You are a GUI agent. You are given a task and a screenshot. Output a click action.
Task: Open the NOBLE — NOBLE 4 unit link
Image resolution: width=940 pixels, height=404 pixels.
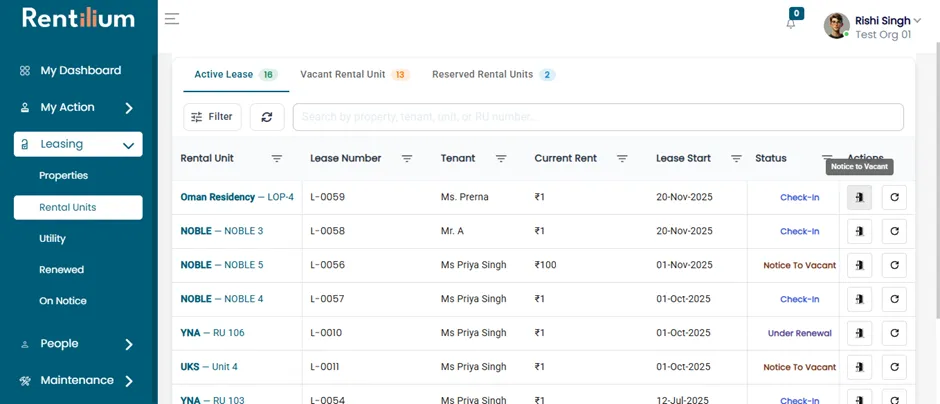222,299
